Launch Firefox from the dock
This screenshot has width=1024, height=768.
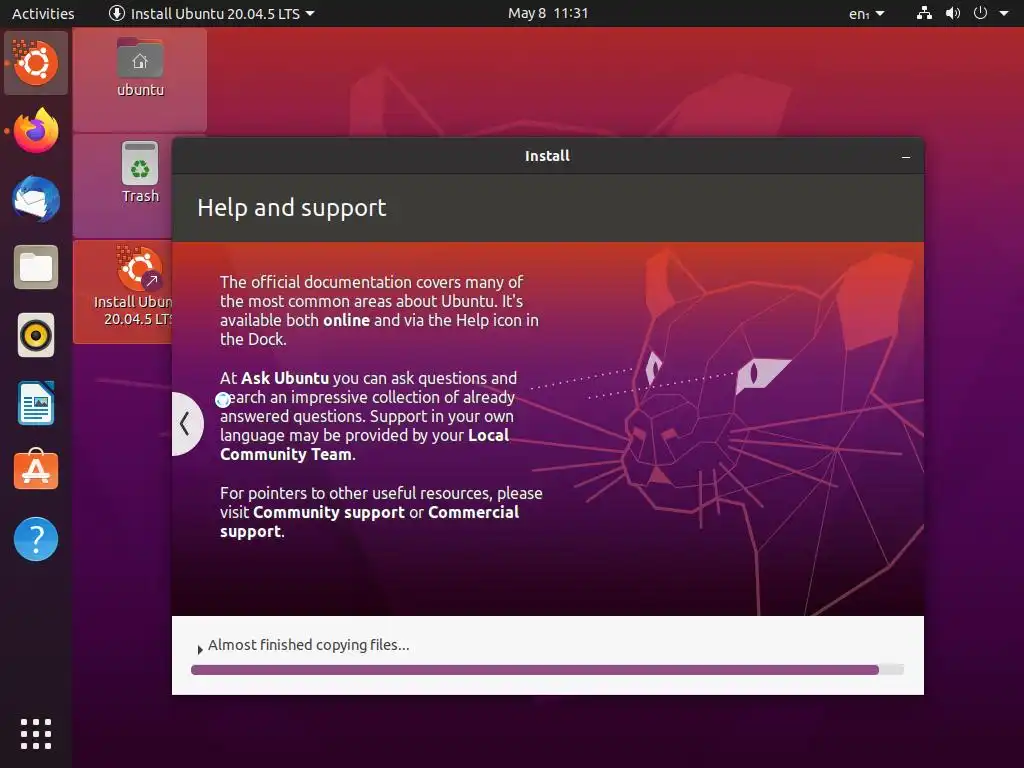pyautogui.click(x=36, y=131)
